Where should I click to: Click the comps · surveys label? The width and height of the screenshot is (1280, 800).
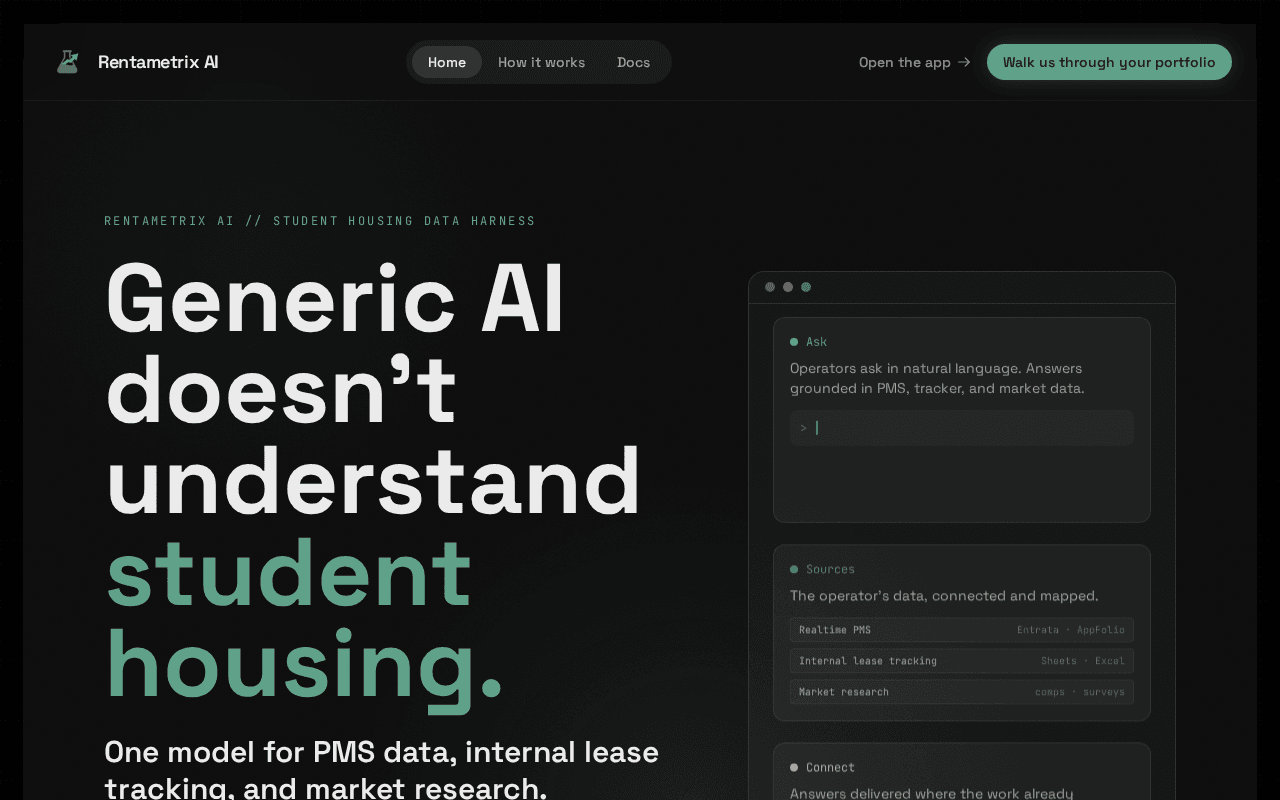1080,692
